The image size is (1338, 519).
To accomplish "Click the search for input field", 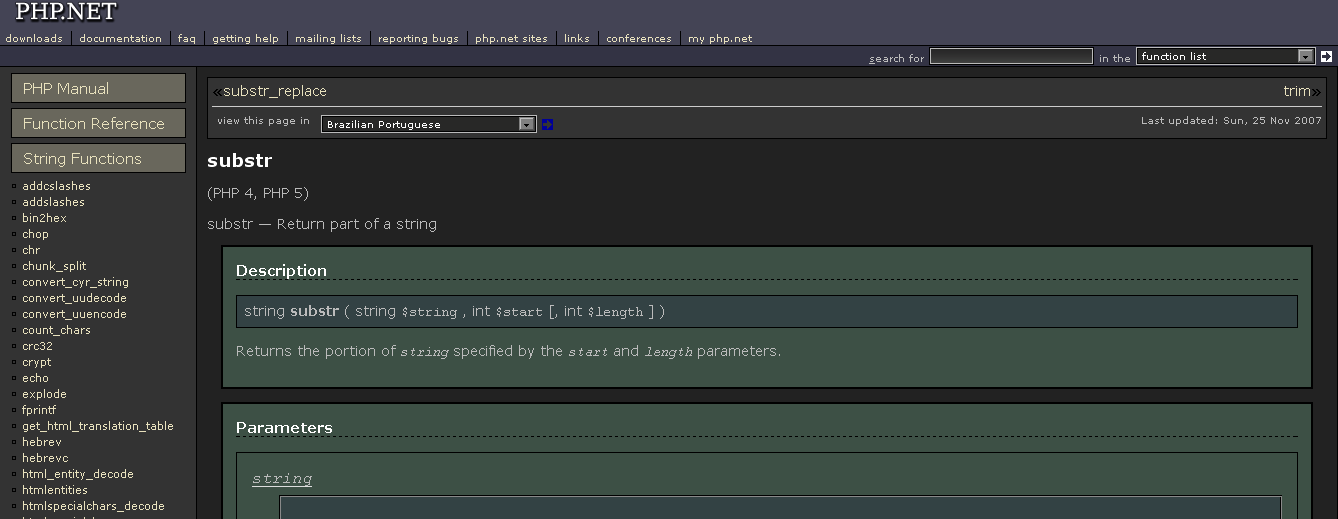I will pos(1011,57).
